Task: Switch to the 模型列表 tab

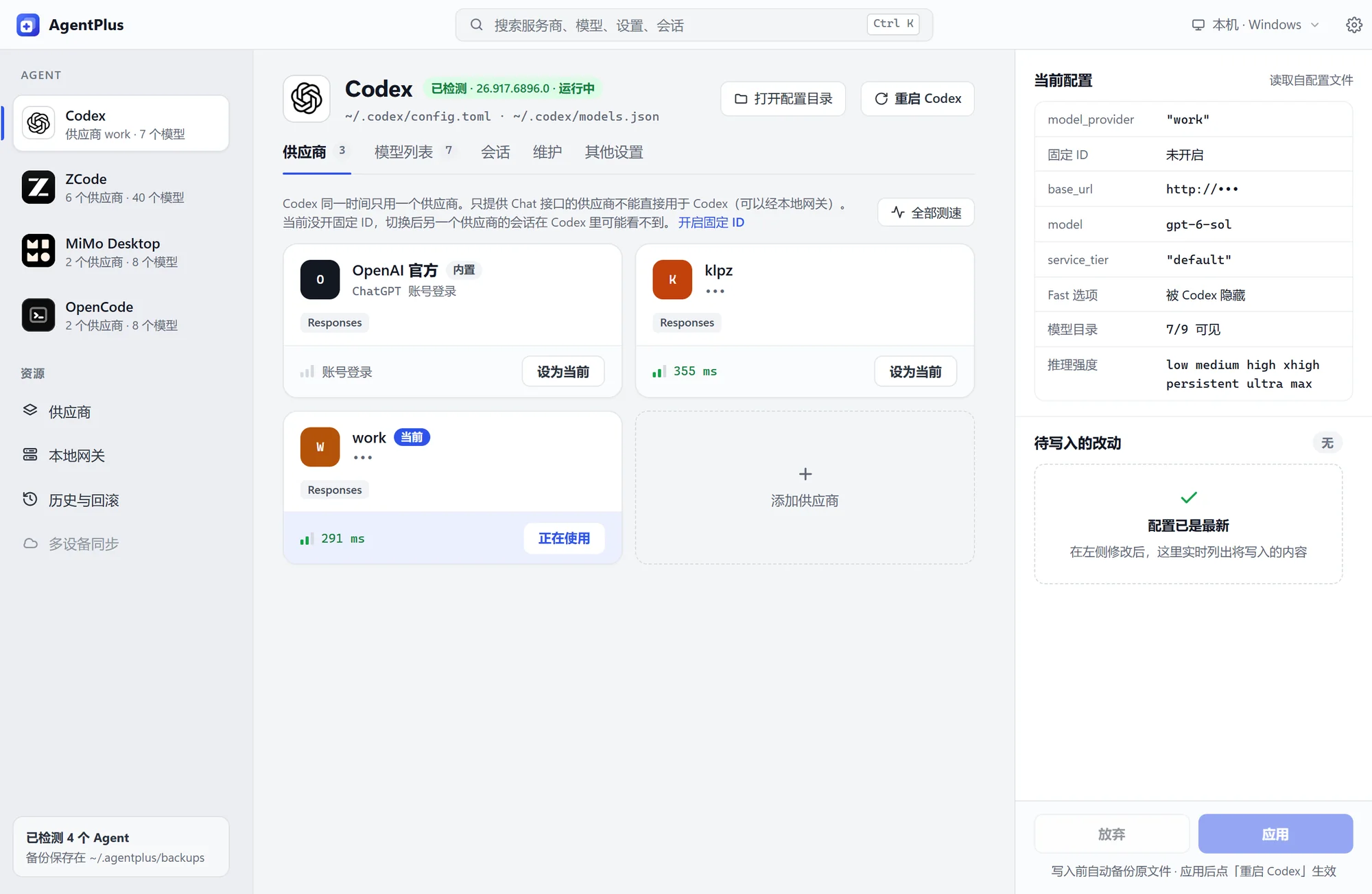Action: (x=414, y=152)
